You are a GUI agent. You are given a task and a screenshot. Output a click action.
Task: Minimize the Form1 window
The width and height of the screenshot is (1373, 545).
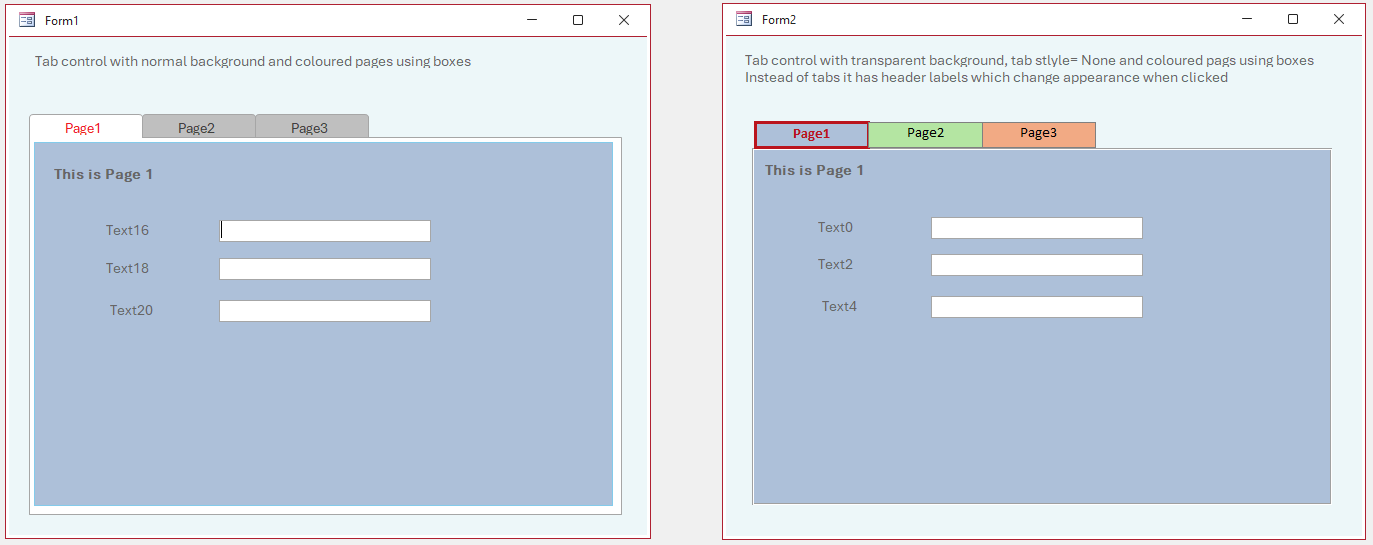coord(532,20)
